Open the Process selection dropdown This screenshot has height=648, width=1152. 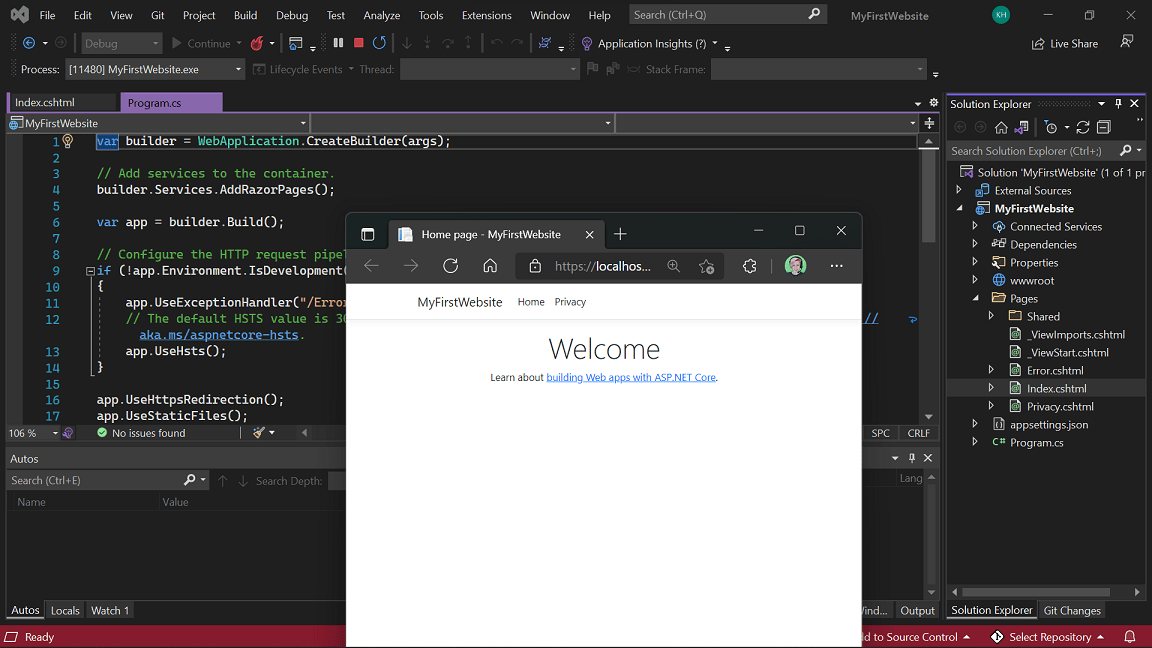(238, 70)
